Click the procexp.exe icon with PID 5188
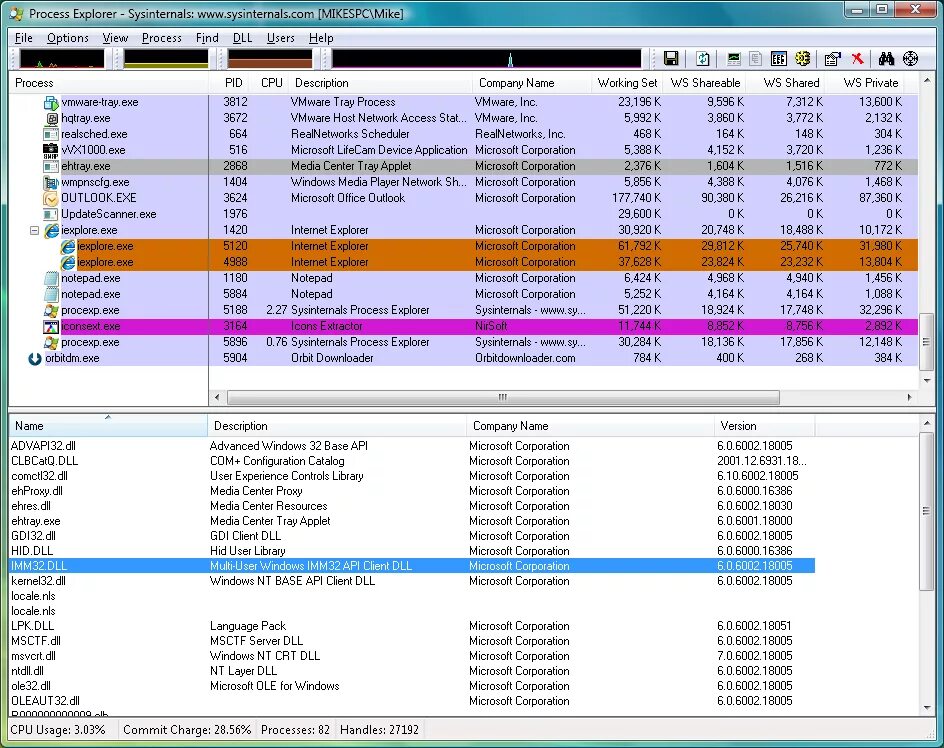The height and width of the screenshot is (748, 944). point(51,310)
